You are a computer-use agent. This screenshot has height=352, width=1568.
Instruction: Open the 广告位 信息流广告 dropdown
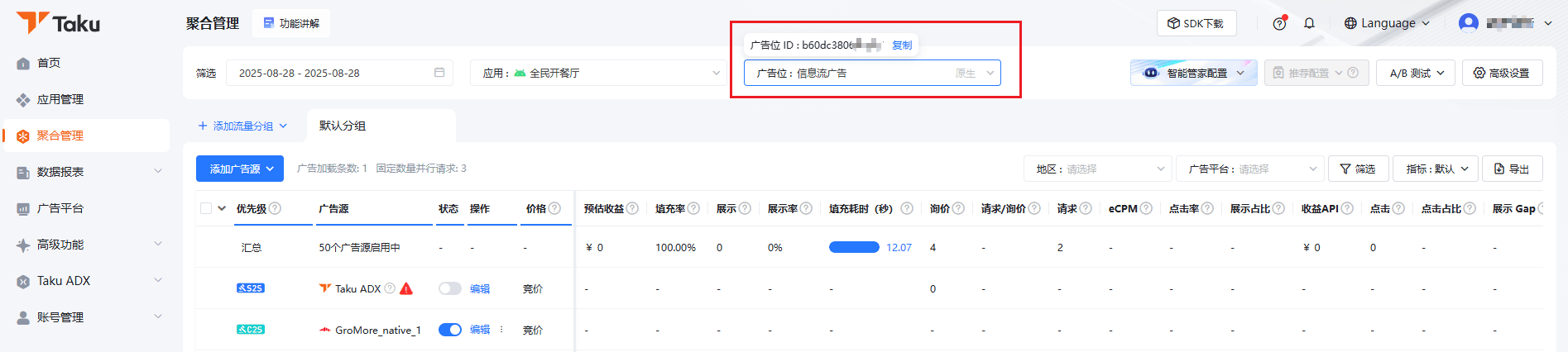coord(872,73)
